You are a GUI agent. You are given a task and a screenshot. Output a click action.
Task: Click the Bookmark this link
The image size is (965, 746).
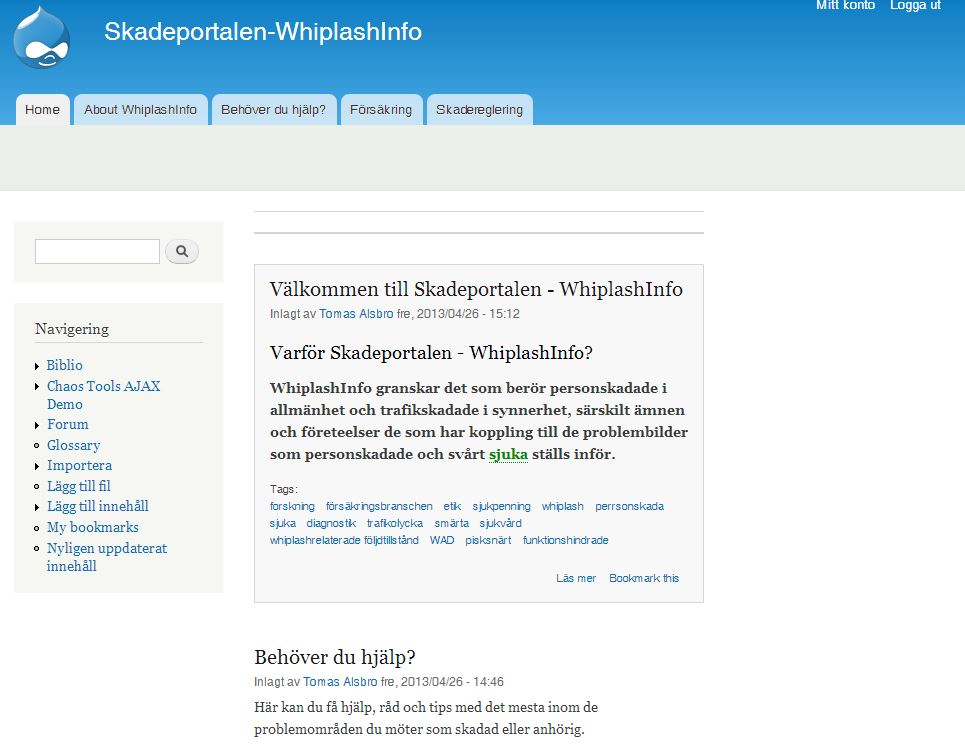tap(644, 578)
